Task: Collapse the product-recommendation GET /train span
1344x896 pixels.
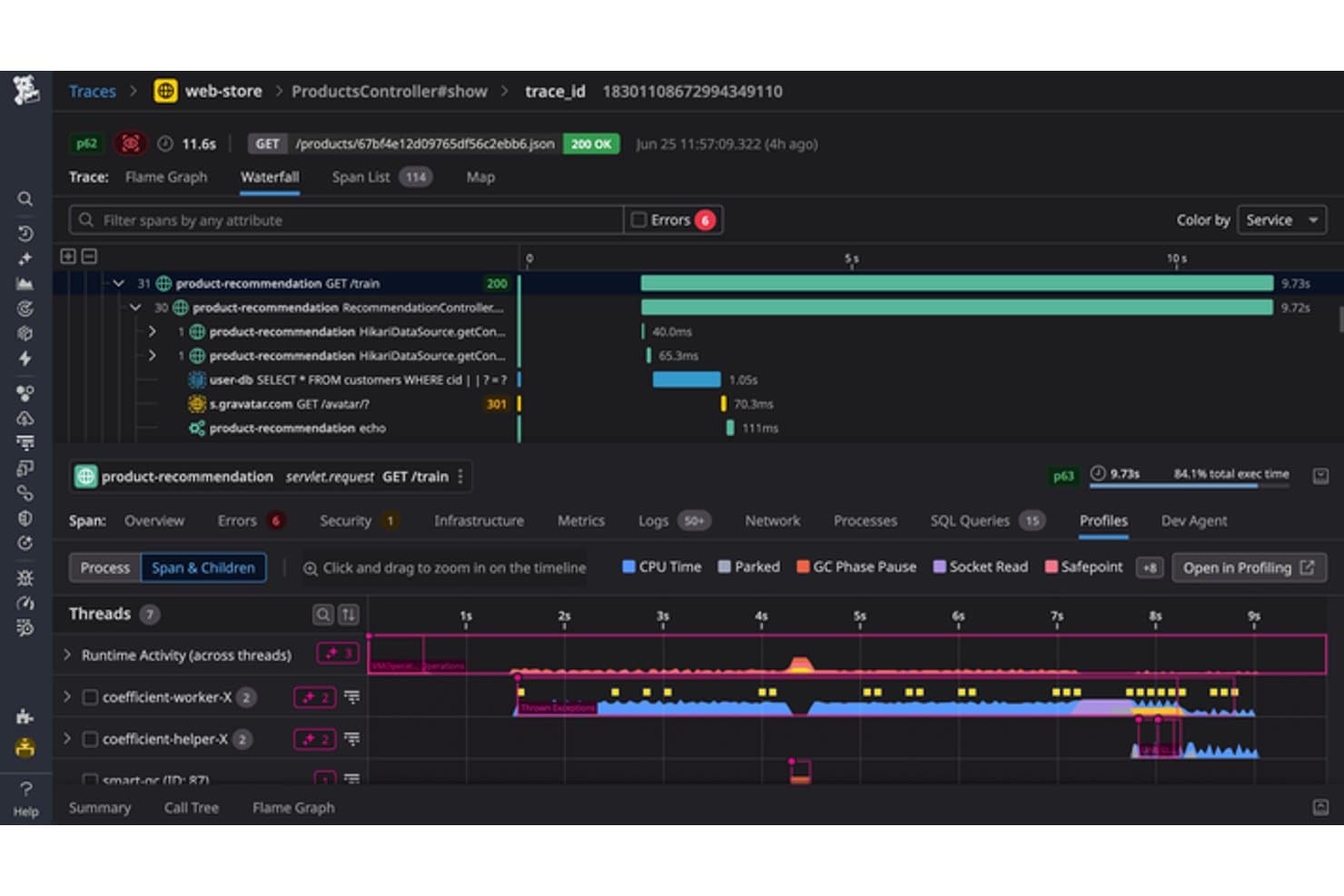Action: click(118, 283)
